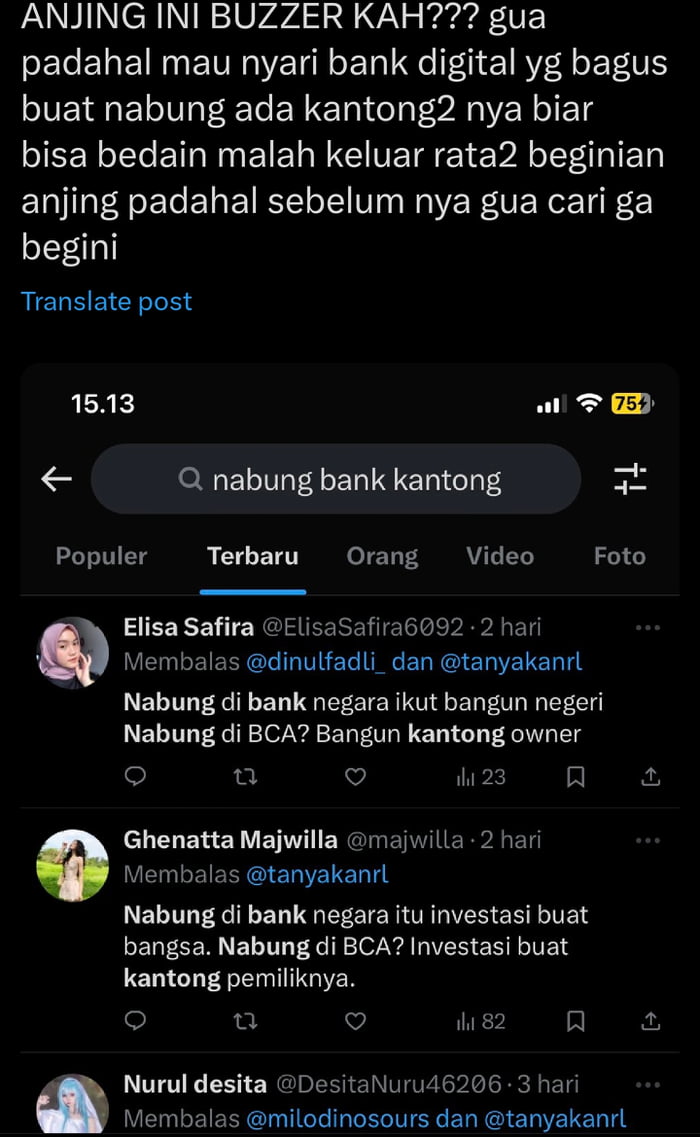Bookmark Ghenatta Majwilla's tweet
This screenshot has width=700, height=1137.
[x=575, y=1021]
